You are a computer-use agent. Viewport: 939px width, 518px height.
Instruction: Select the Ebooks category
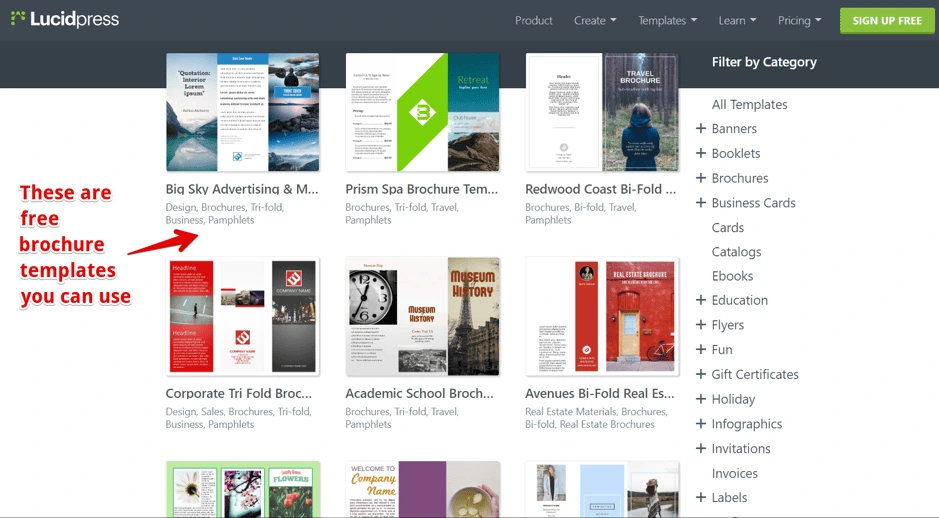tap(732, 276)
